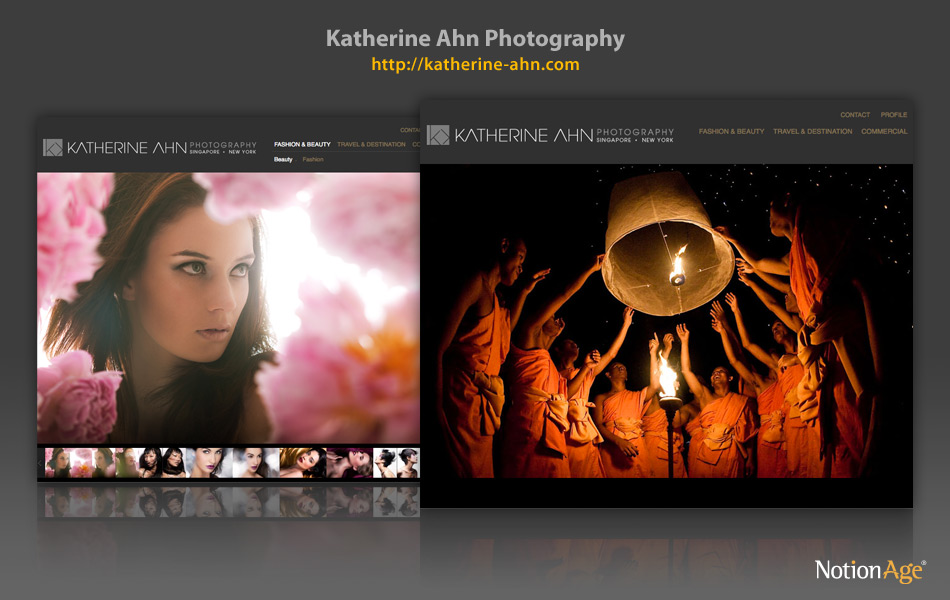Open Travel & Destination in the right window
Viewport: 950px width, 600px height.
[x=812, y=131]
